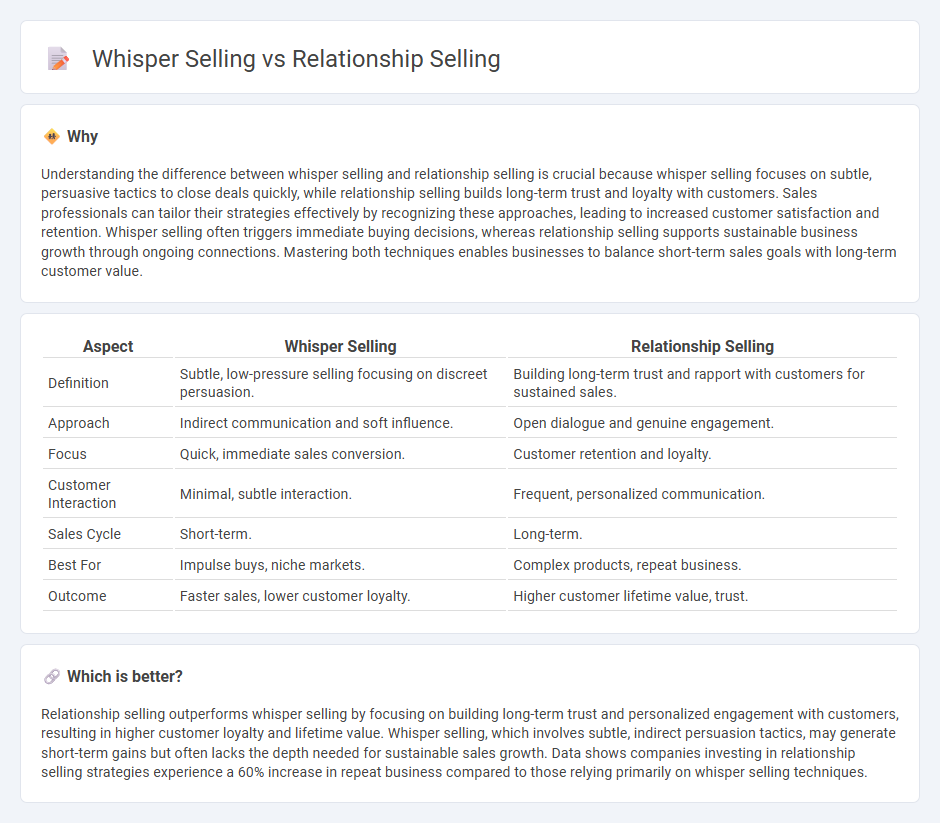This screenshot has width=940, height=823.
Task: Click the orange diamond icon next to Why
Action: point(52,137)
